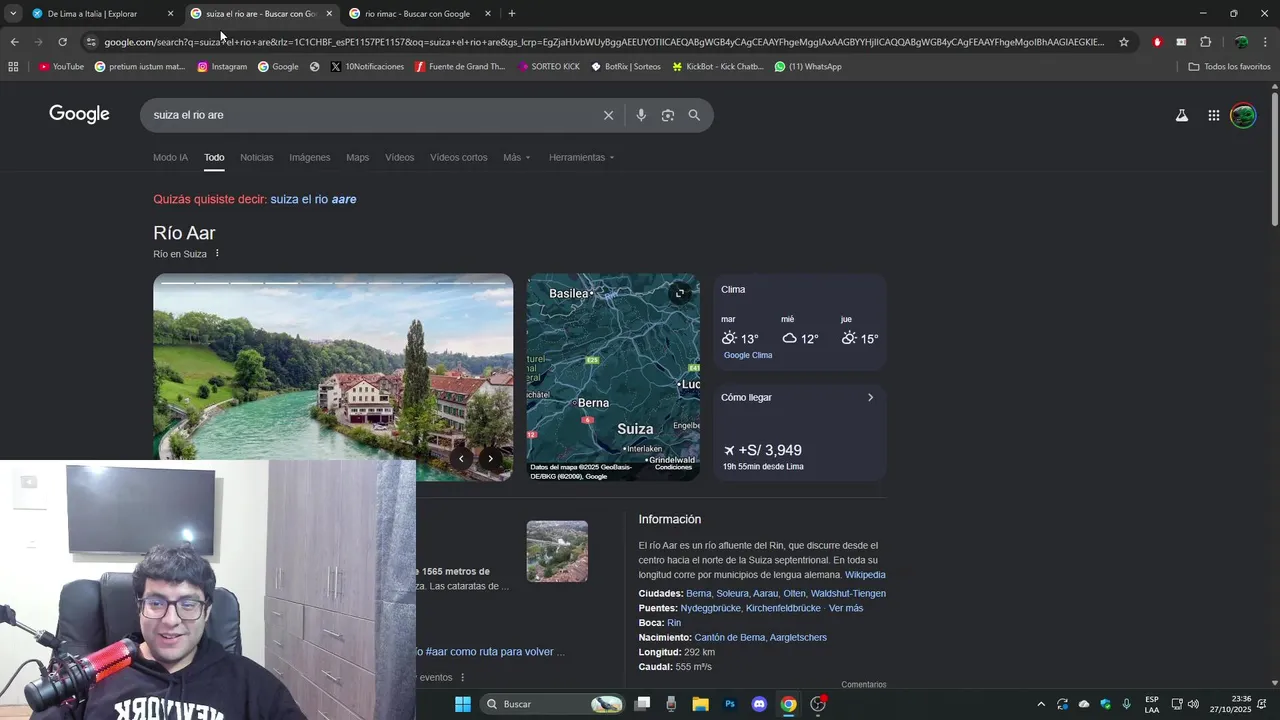Open Chrome's three-dot menu
The image size is (1280, 720).
1266,42
